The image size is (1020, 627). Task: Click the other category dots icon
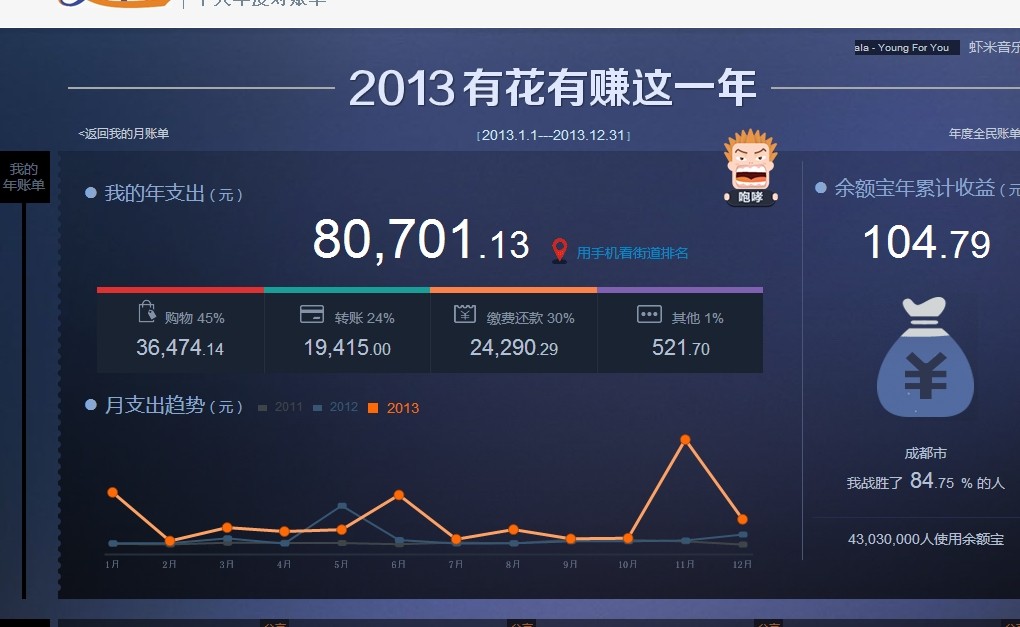pos(649,315)
